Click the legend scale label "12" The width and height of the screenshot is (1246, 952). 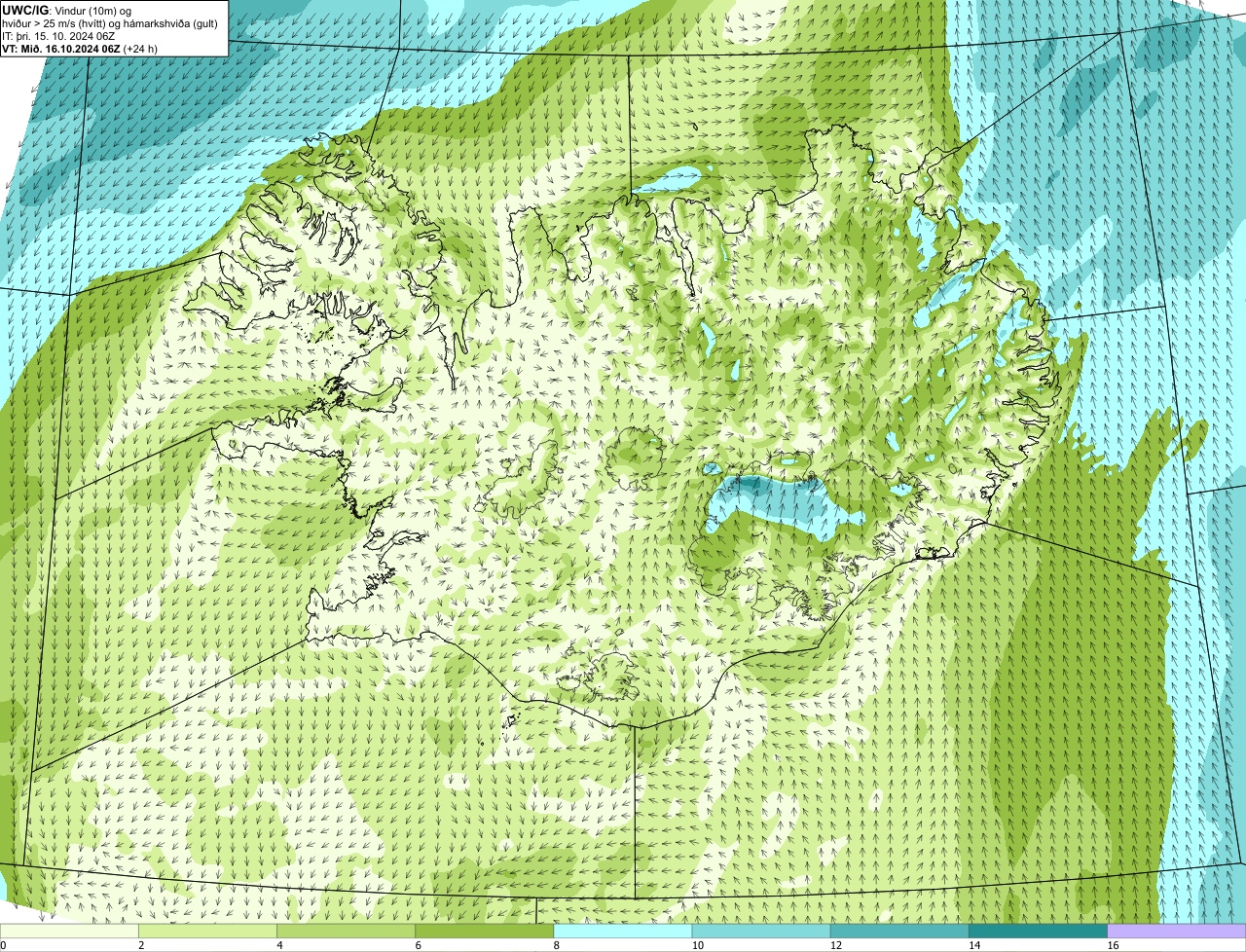tap(835, 945)
